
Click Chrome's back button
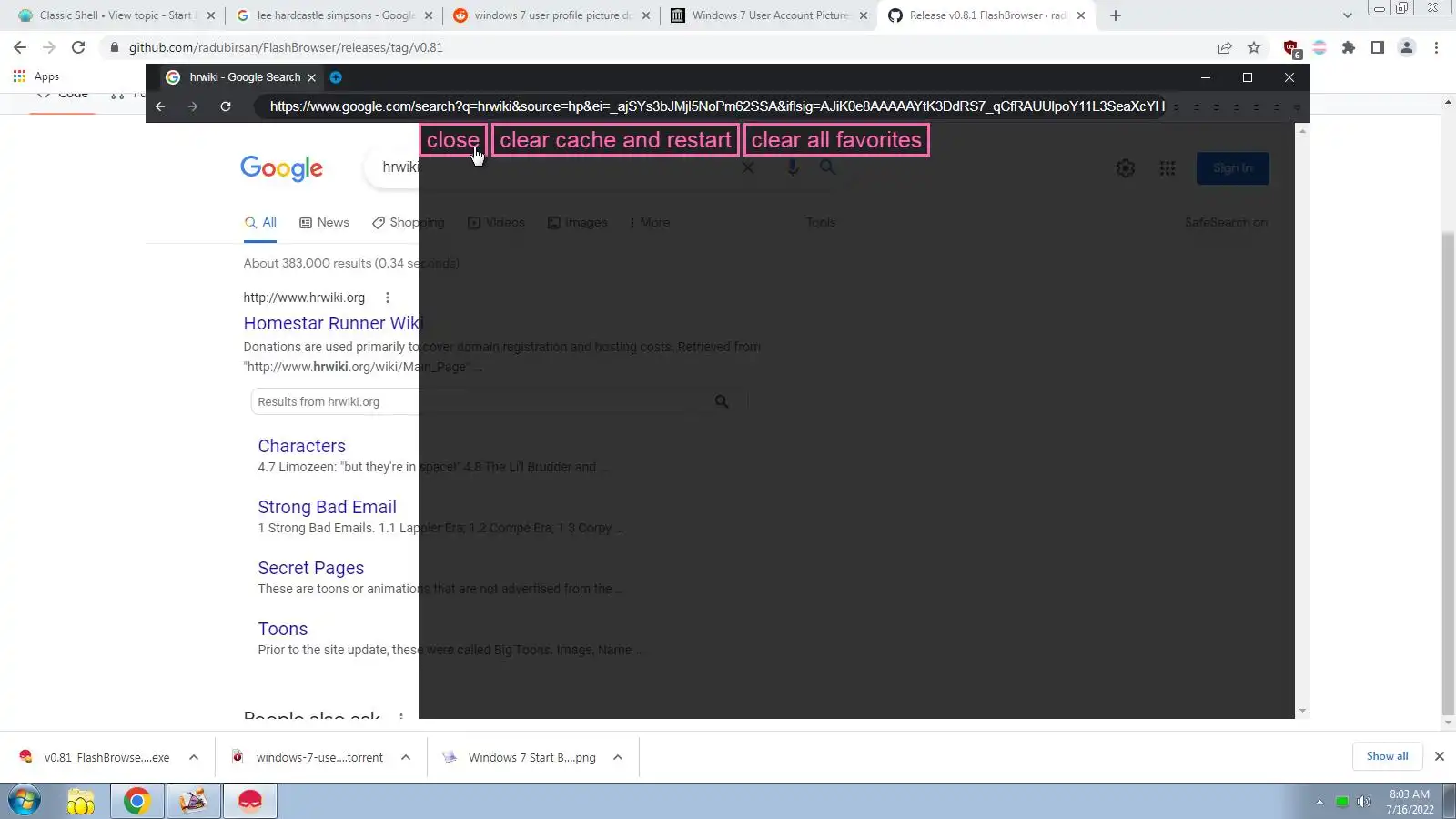20,47
